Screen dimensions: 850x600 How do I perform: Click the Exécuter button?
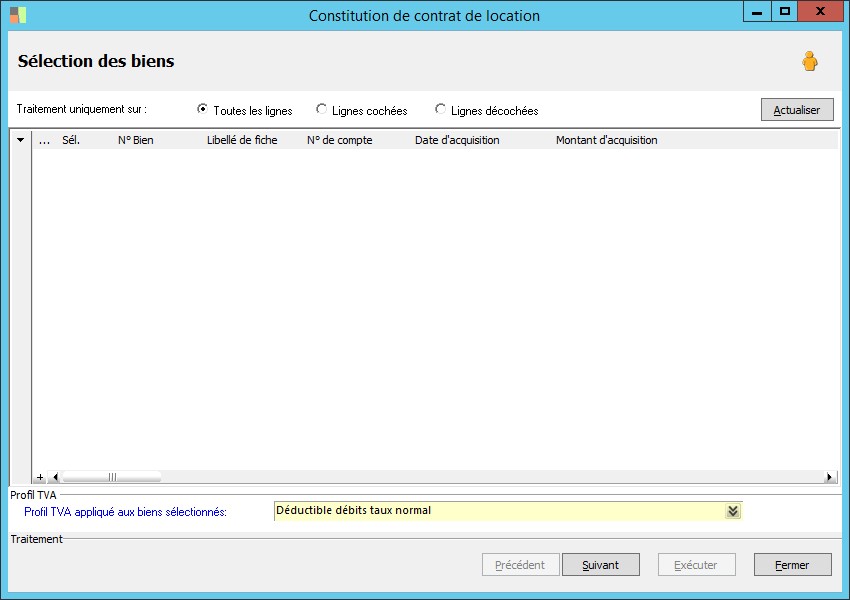tap(697, 565)
